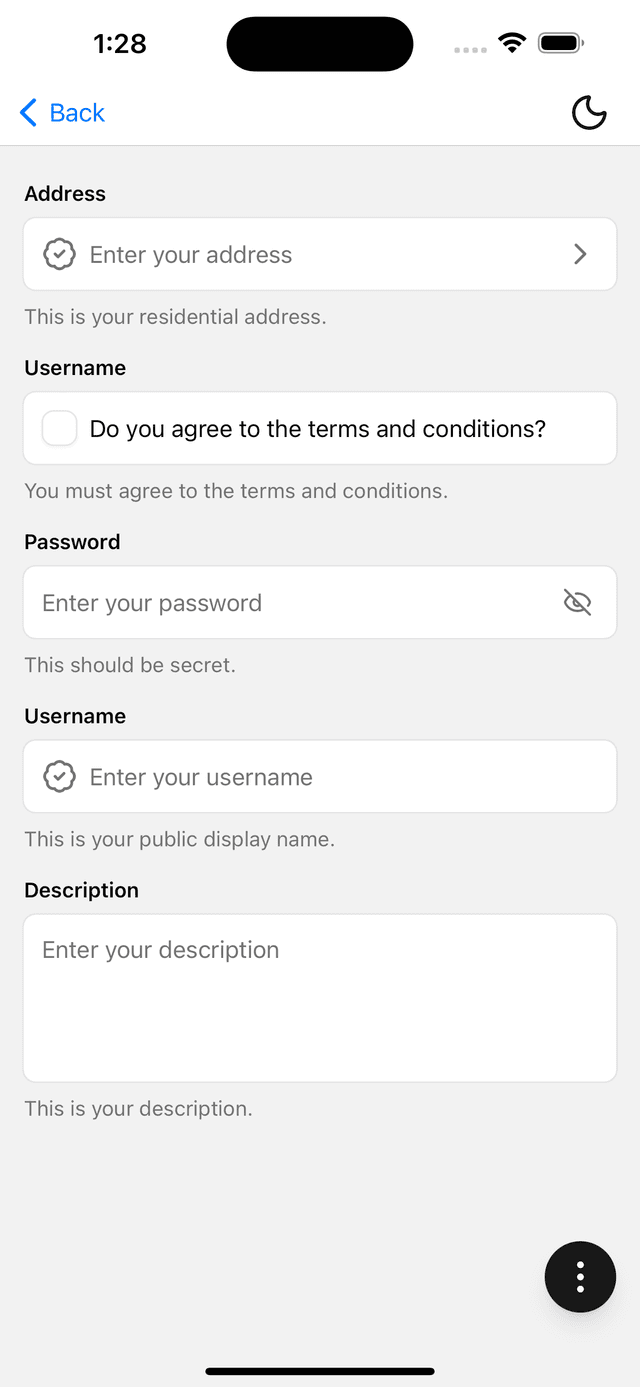Tap the 'Description' field label

tap(81, 890)
